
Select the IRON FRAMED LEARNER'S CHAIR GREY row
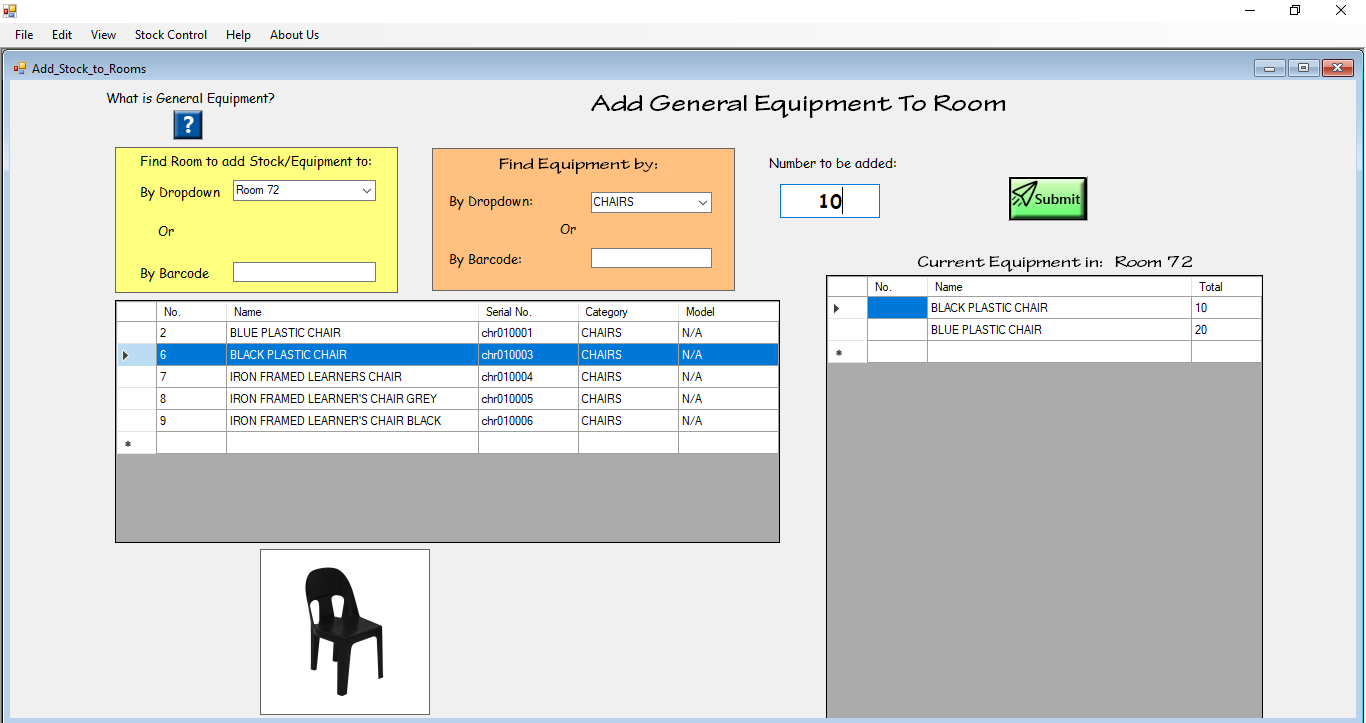[x=350, y=399]
